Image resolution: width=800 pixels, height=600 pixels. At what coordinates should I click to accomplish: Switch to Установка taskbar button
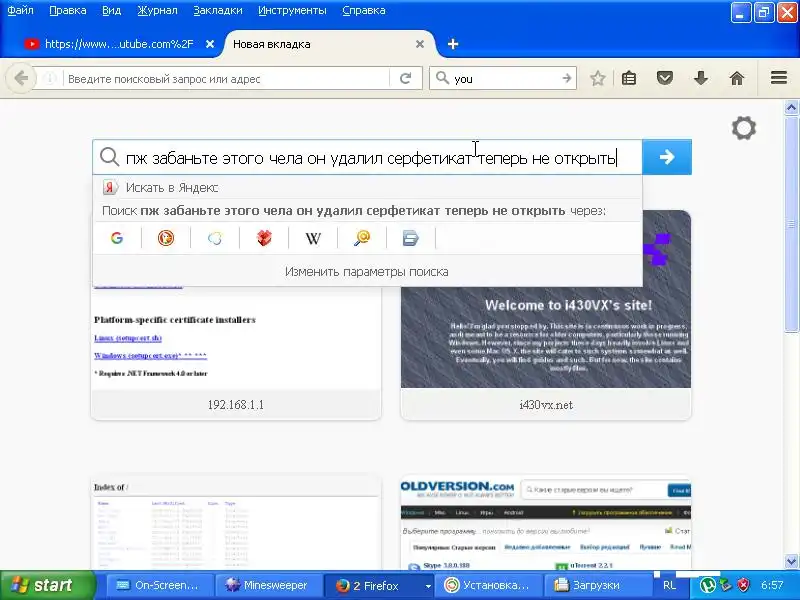[489, 585]
